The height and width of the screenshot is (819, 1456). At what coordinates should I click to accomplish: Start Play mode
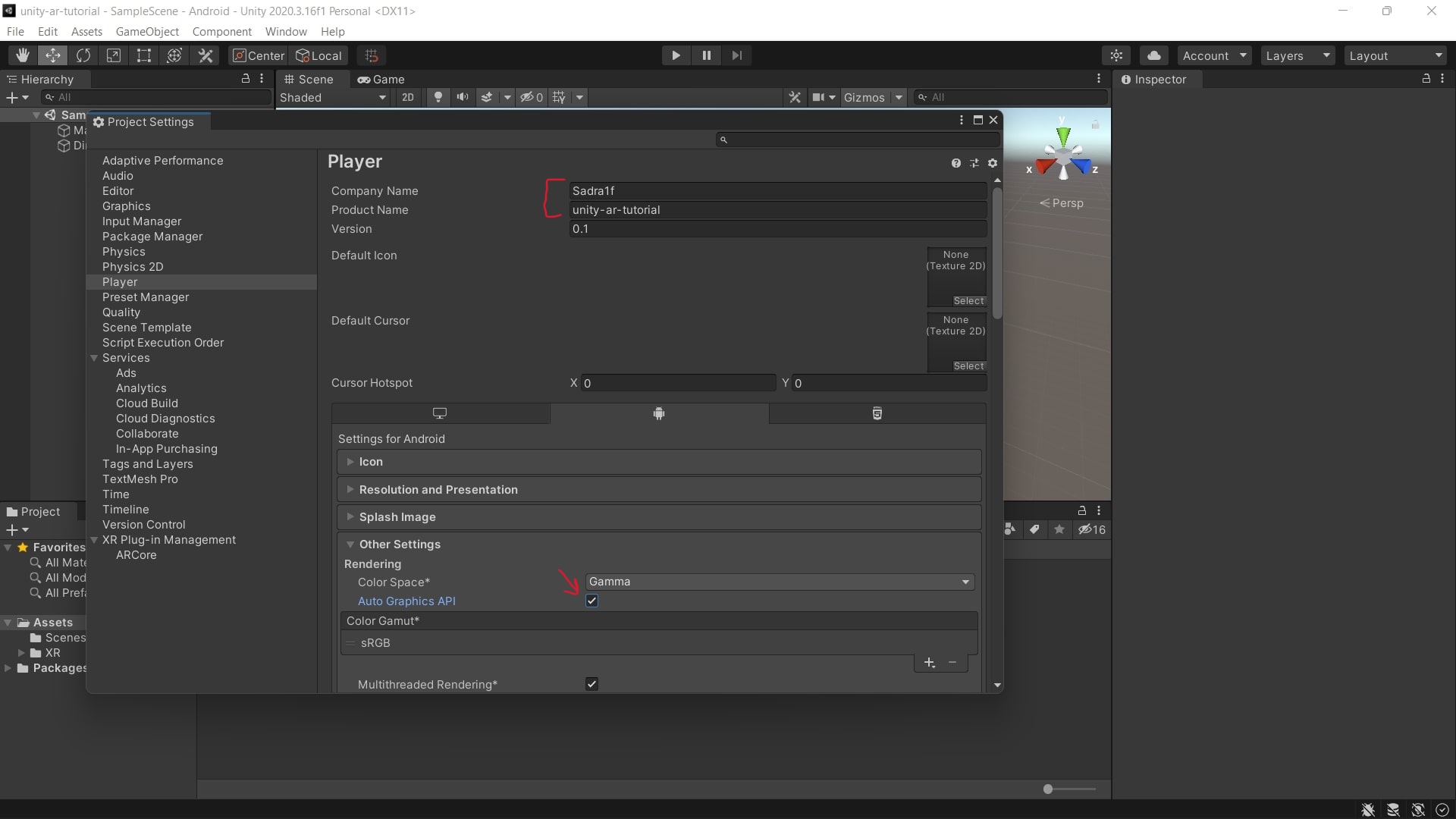coord(676,55)
